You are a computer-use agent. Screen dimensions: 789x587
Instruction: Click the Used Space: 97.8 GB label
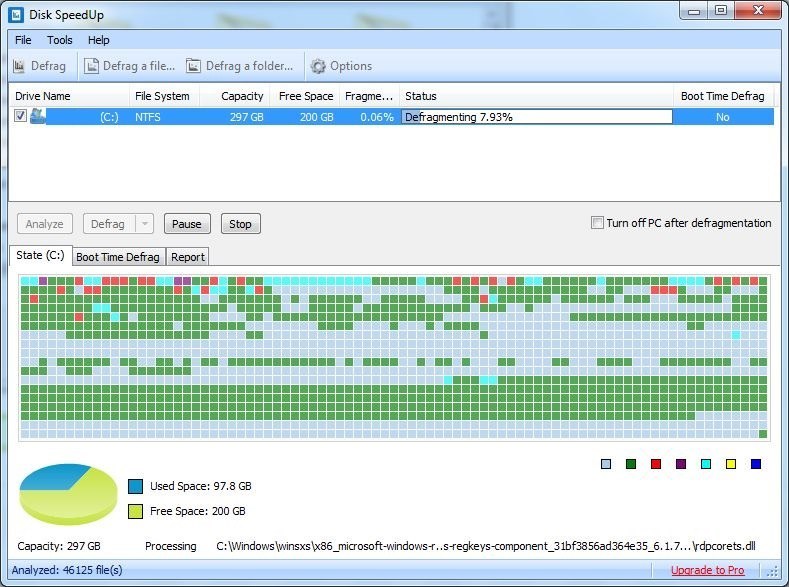coord(201,486)
